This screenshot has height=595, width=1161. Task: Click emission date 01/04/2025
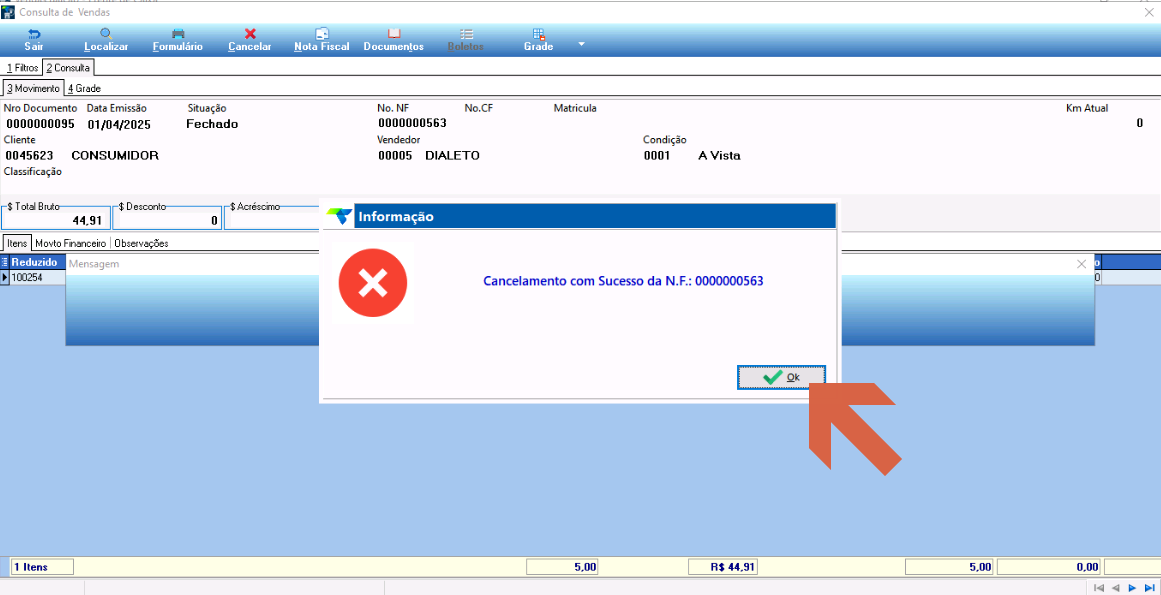119,124
